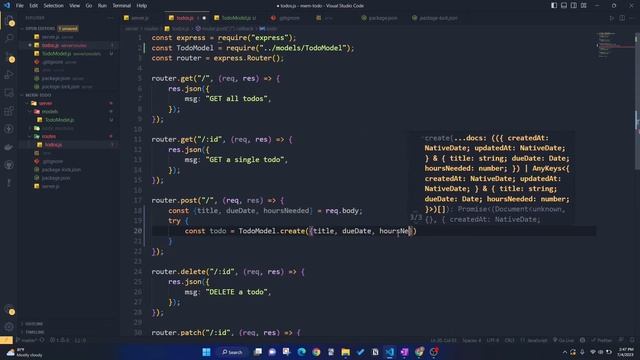The image size is (640, 360).
Task: Click Visual Studio Code icon in taskbar
Action: click(389, 352)
